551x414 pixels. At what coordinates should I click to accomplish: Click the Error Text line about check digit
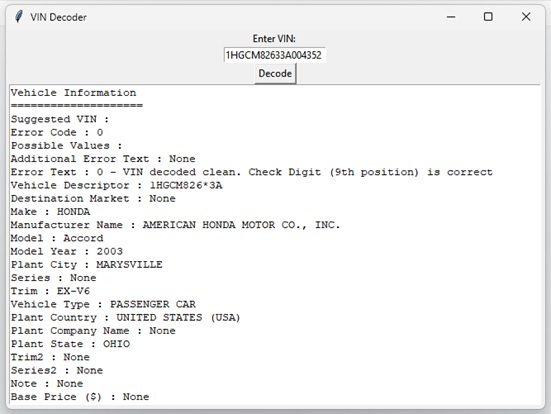(x=252, y=172)
